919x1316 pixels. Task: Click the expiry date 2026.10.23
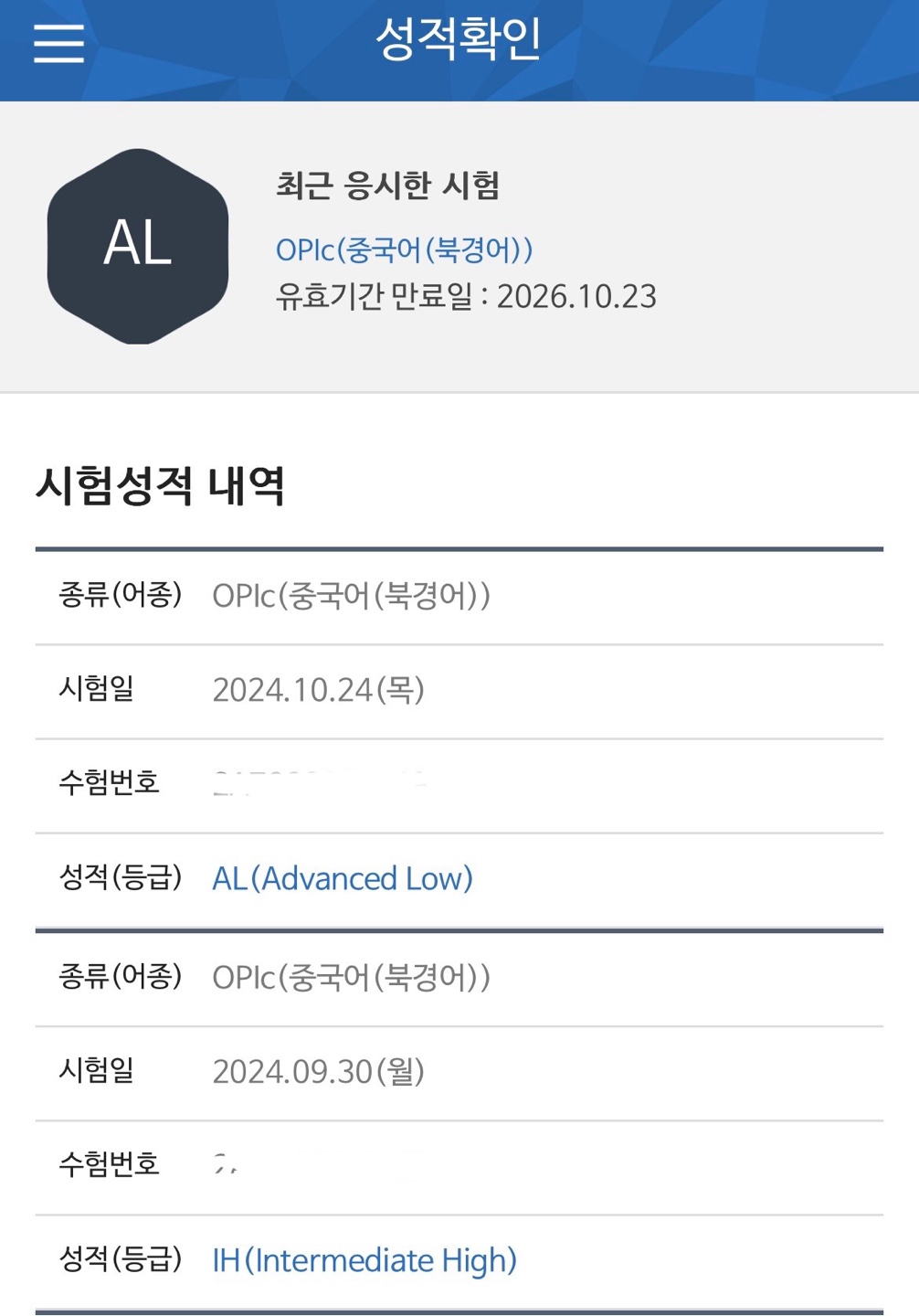tap(468, 296)
